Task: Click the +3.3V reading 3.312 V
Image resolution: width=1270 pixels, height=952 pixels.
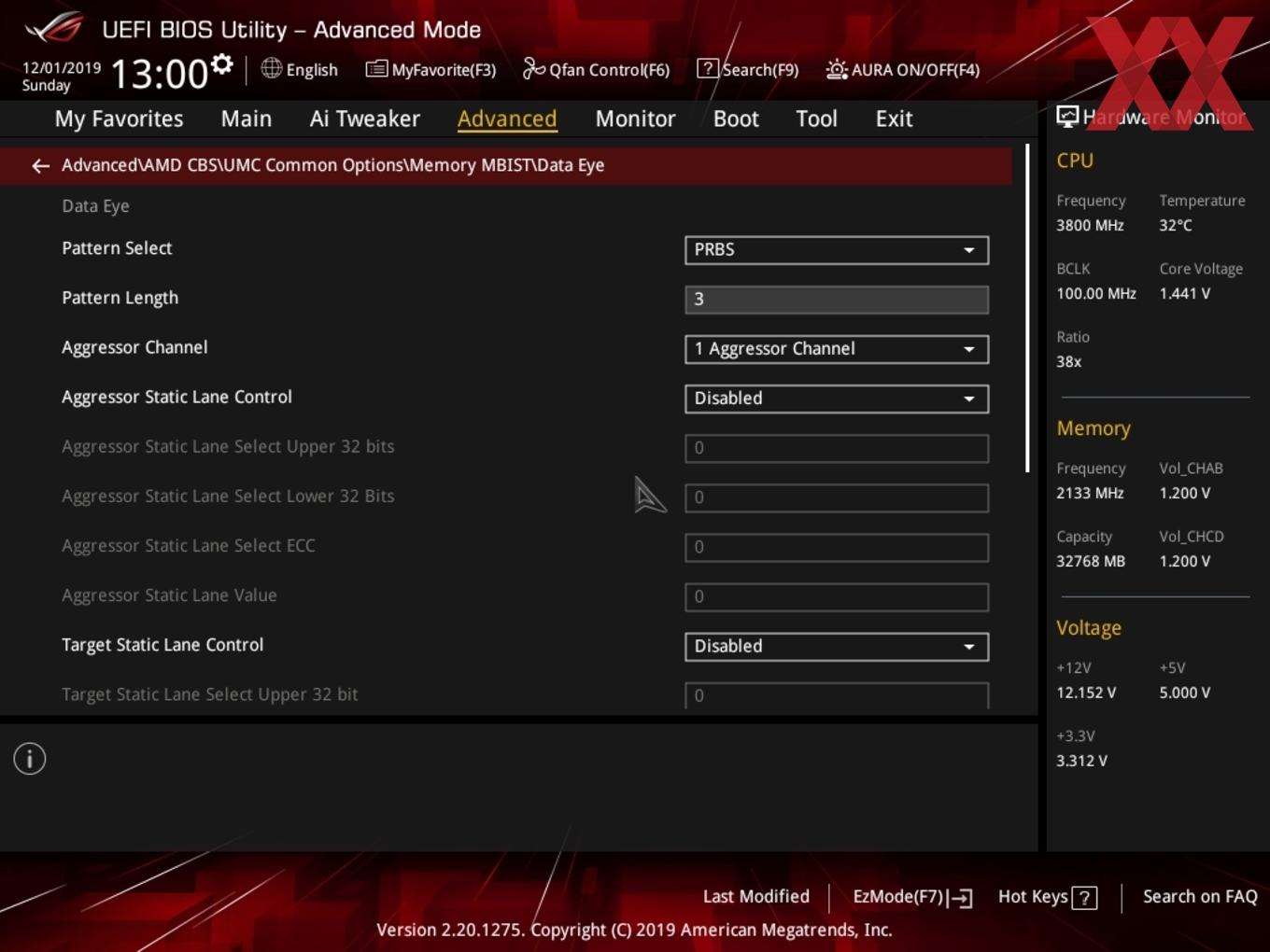Action: tap(1081, 761)
